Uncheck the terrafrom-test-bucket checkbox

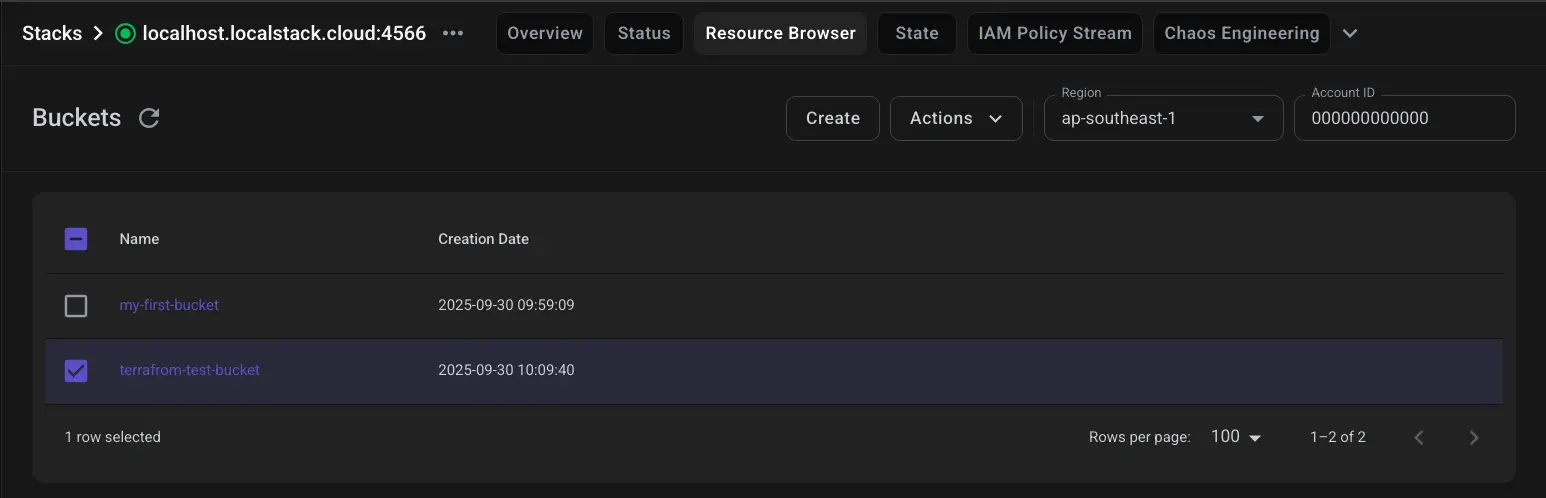coord(76,371)
